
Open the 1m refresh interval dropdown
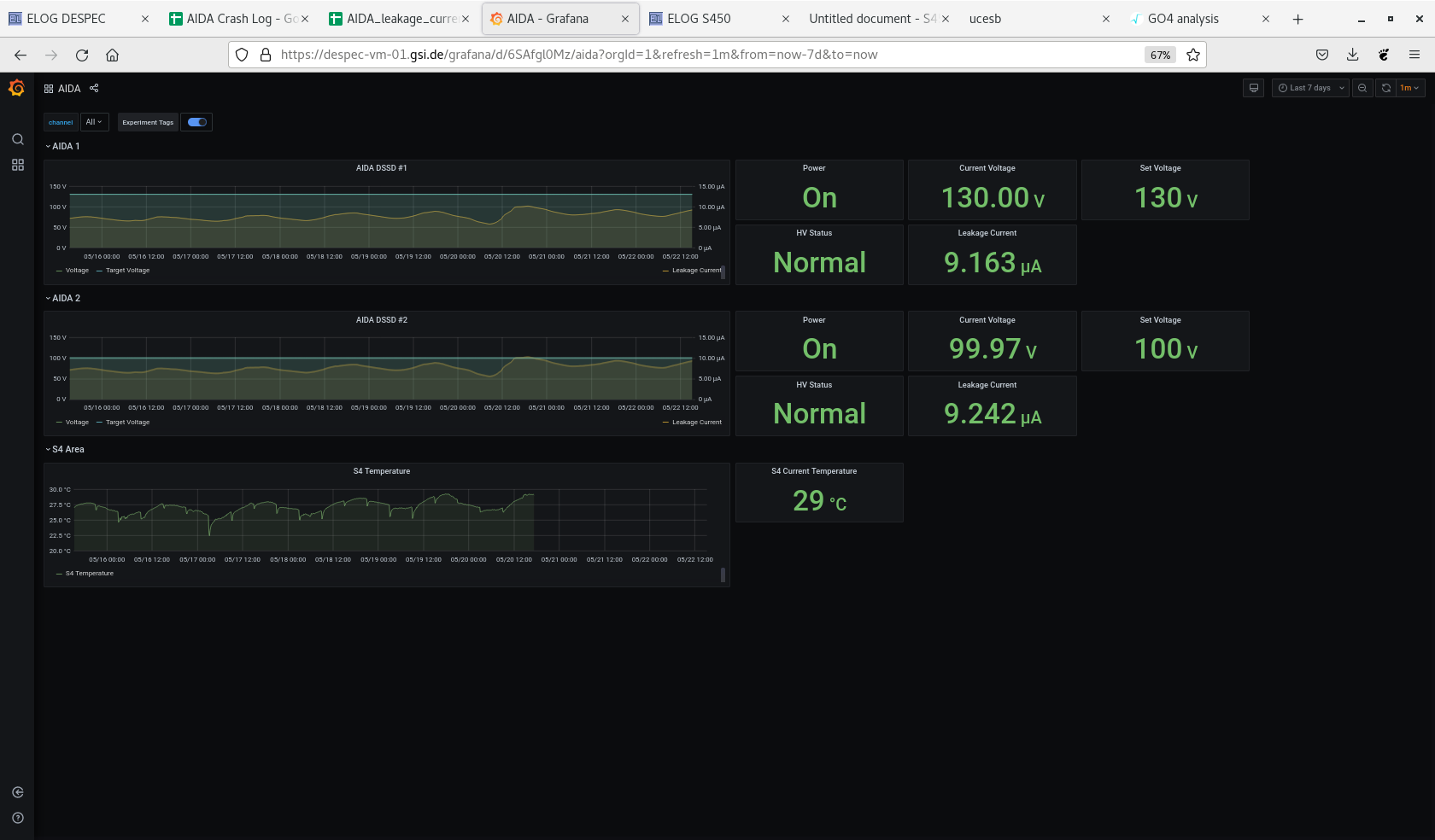1409,88
